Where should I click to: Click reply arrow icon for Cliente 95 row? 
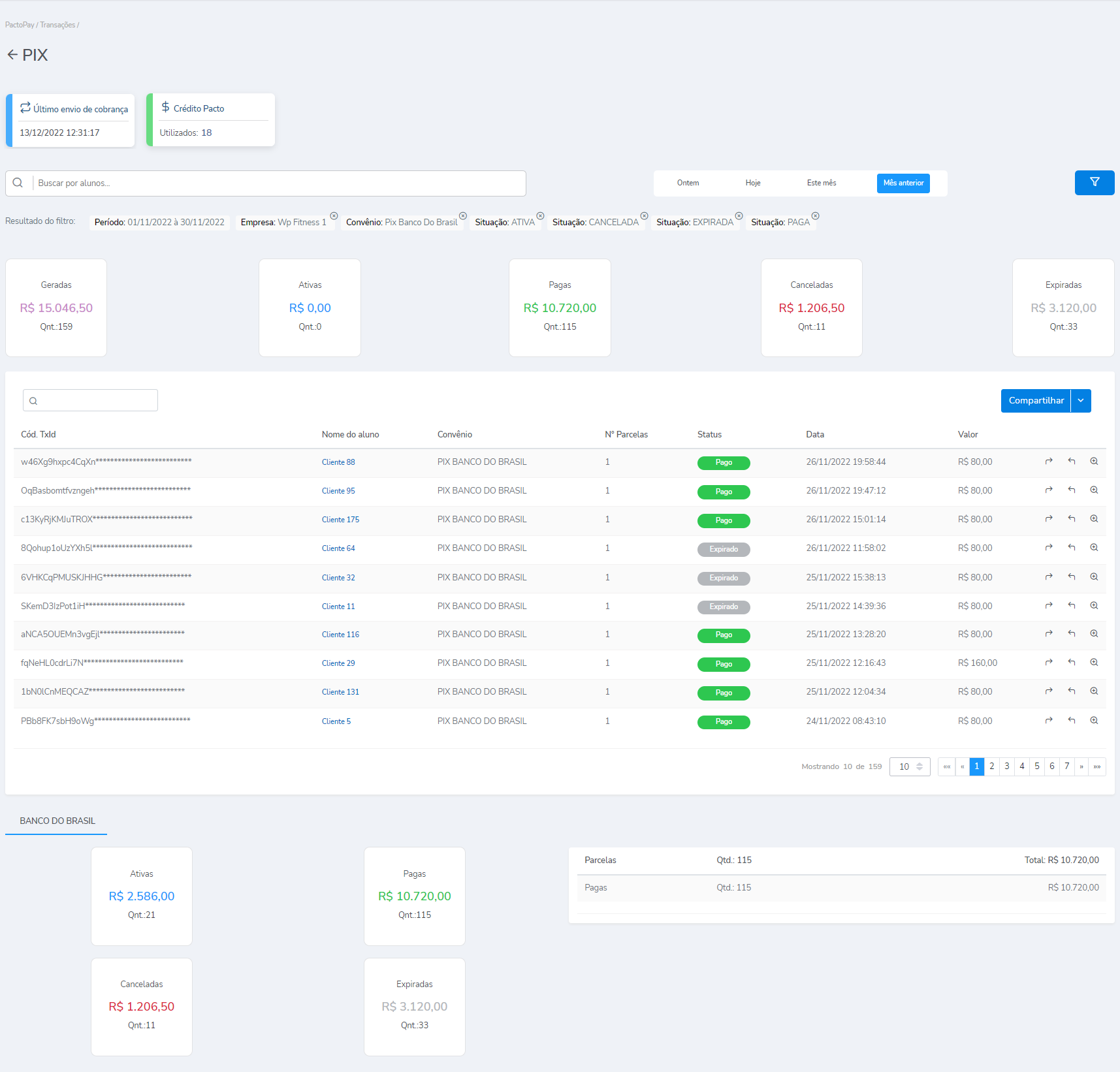[1072, 490]
